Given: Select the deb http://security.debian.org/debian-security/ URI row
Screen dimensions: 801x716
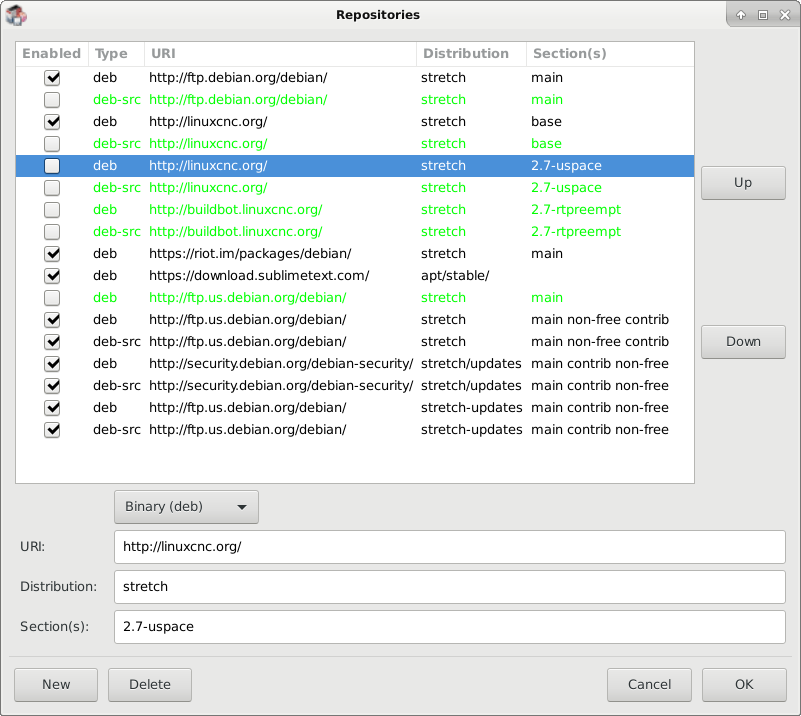Looking at the screenshot, I should [281, 364].
